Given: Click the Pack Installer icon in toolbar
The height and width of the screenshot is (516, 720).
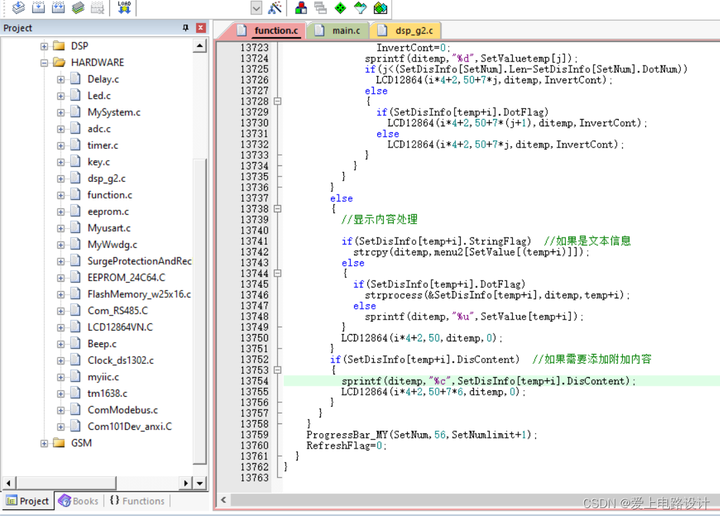Looking at the screenshot, I should tap(380, 8).
